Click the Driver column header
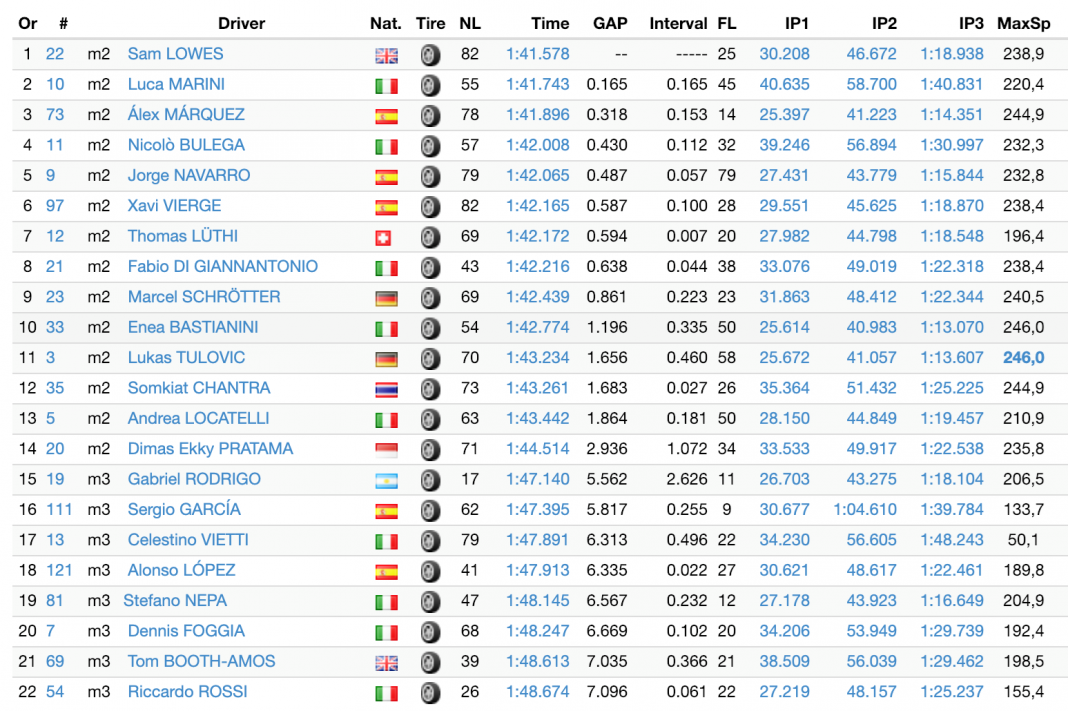 (243, 23)
